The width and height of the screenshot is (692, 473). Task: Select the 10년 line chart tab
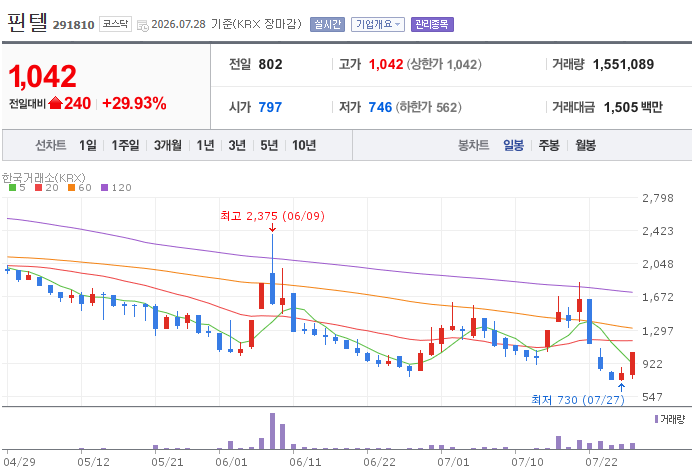click(304, 145)
